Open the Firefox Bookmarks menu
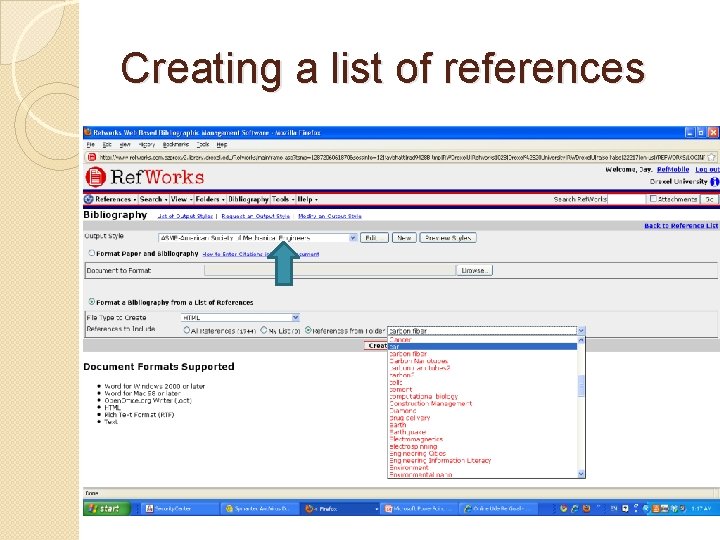 [x=176, y=145]
